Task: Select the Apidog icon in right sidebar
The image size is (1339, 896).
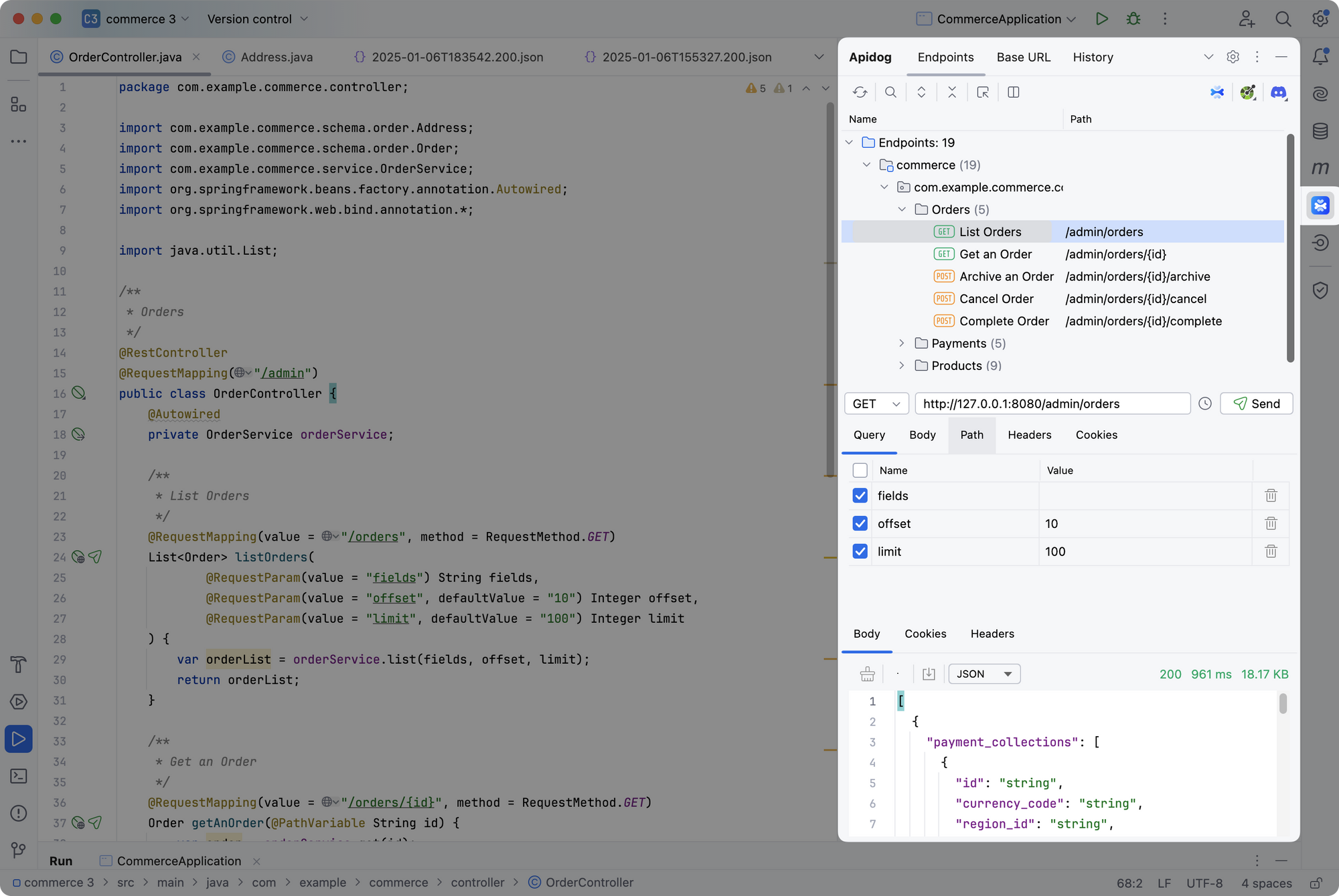Action: click(1320, 205)
